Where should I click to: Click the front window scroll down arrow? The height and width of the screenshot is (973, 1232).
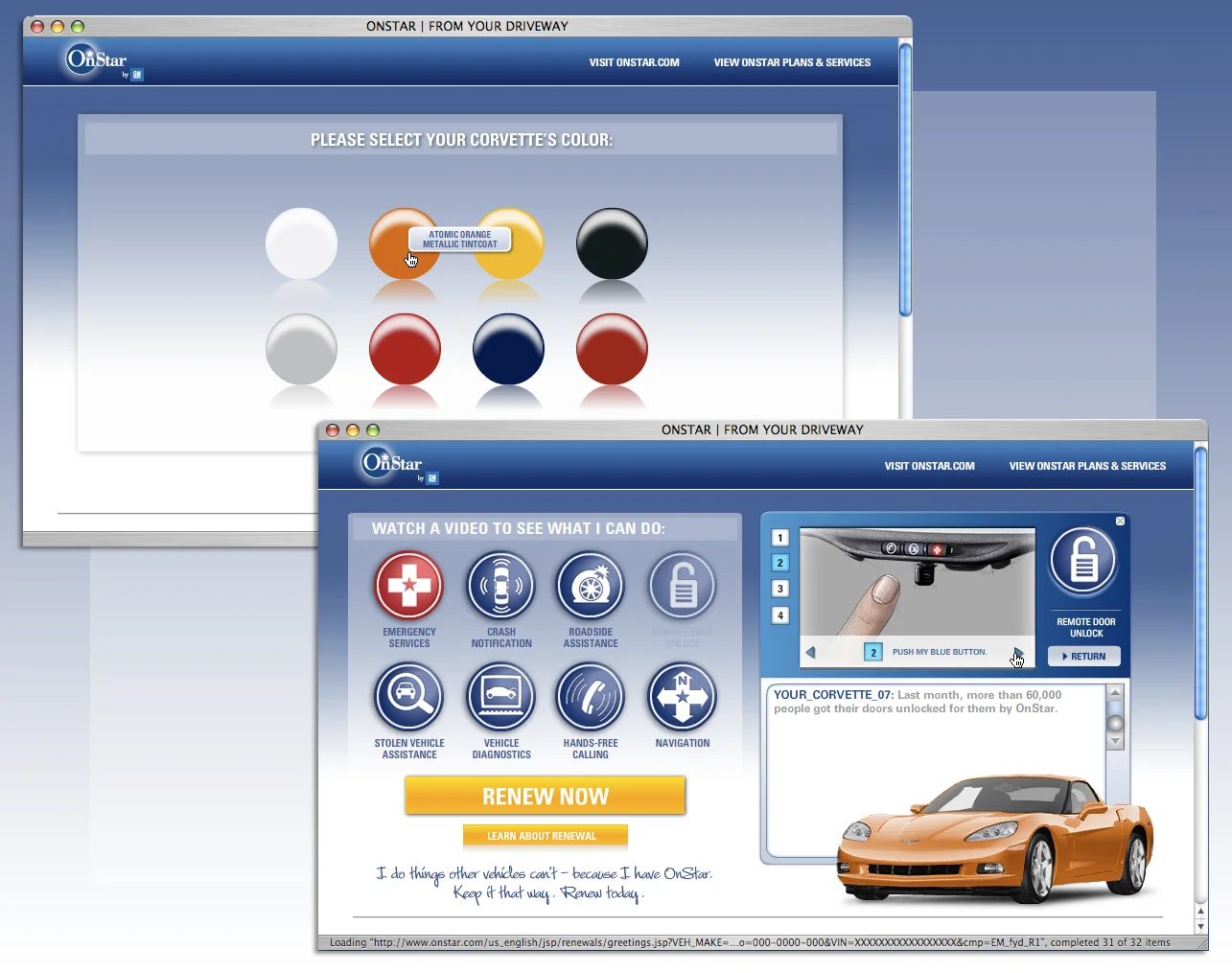(1201, 928)
